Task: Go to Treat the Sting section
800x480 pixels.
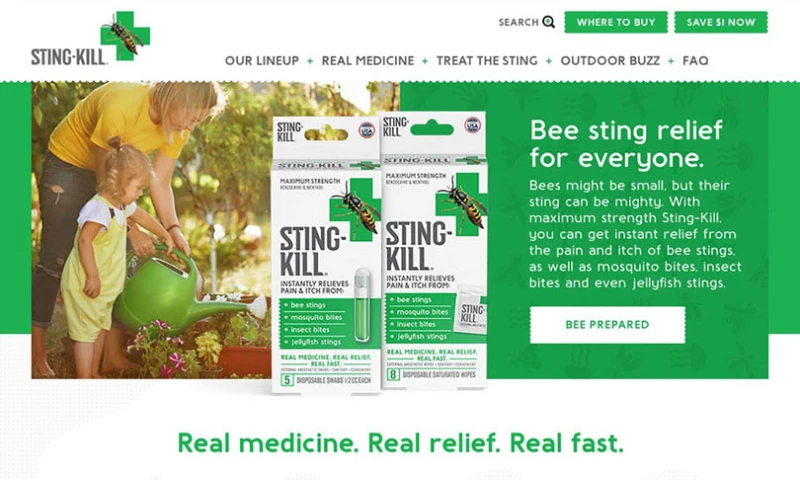Action: (x=487, y=61)
